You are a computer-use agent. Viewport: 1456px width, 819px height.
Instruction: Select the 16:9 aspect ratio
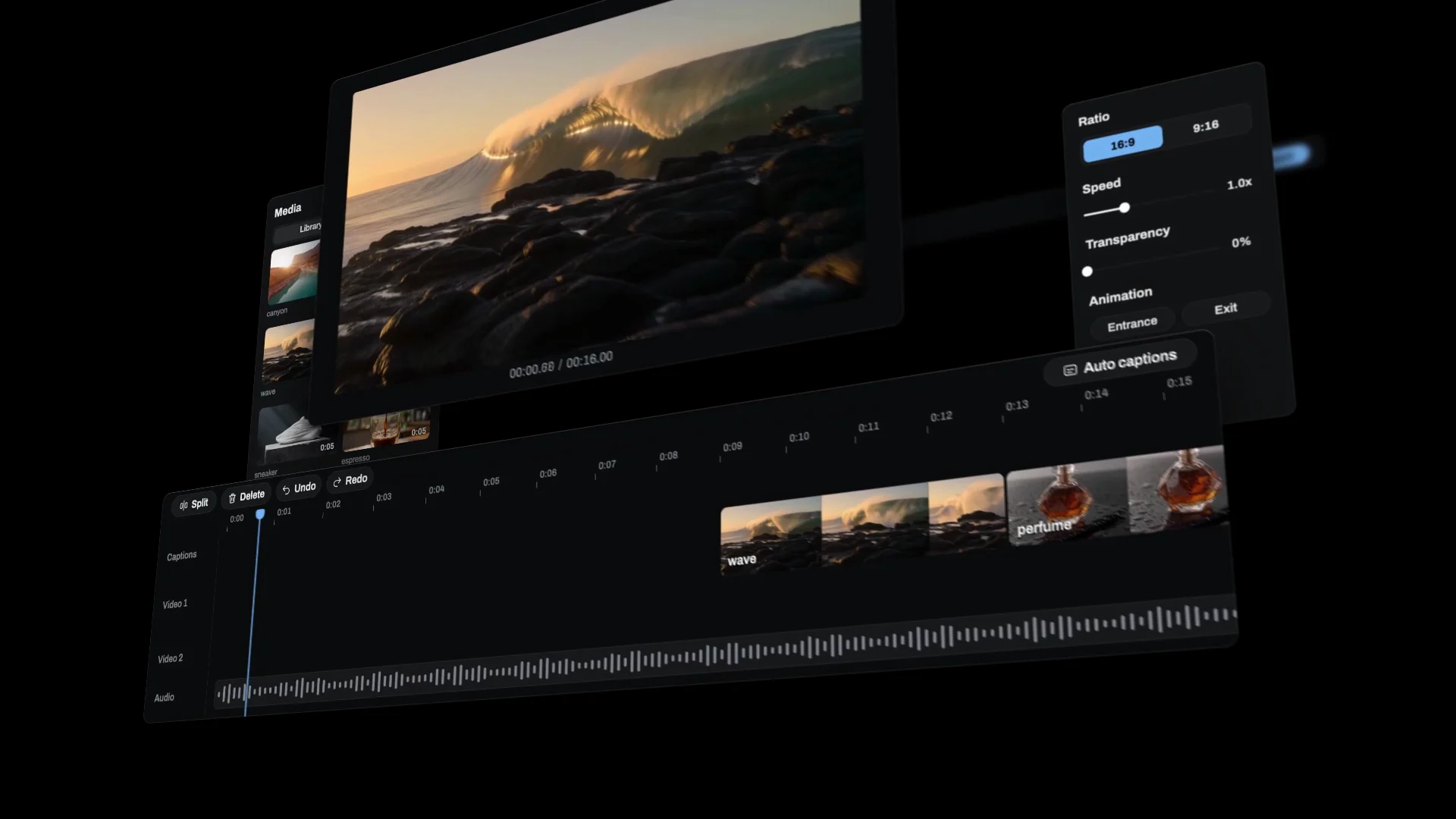(1122, 144)
